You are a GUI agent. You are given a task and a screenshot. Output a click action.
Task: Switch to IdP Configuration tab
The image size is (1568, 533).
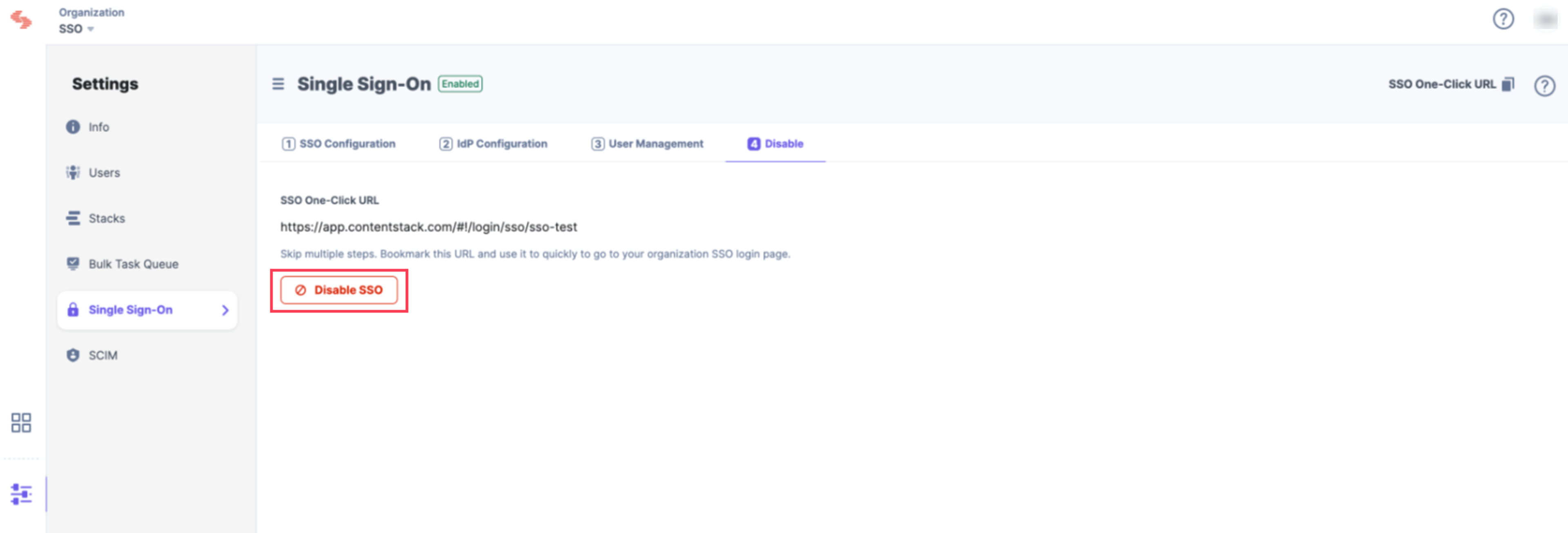[x=493, y=144]
